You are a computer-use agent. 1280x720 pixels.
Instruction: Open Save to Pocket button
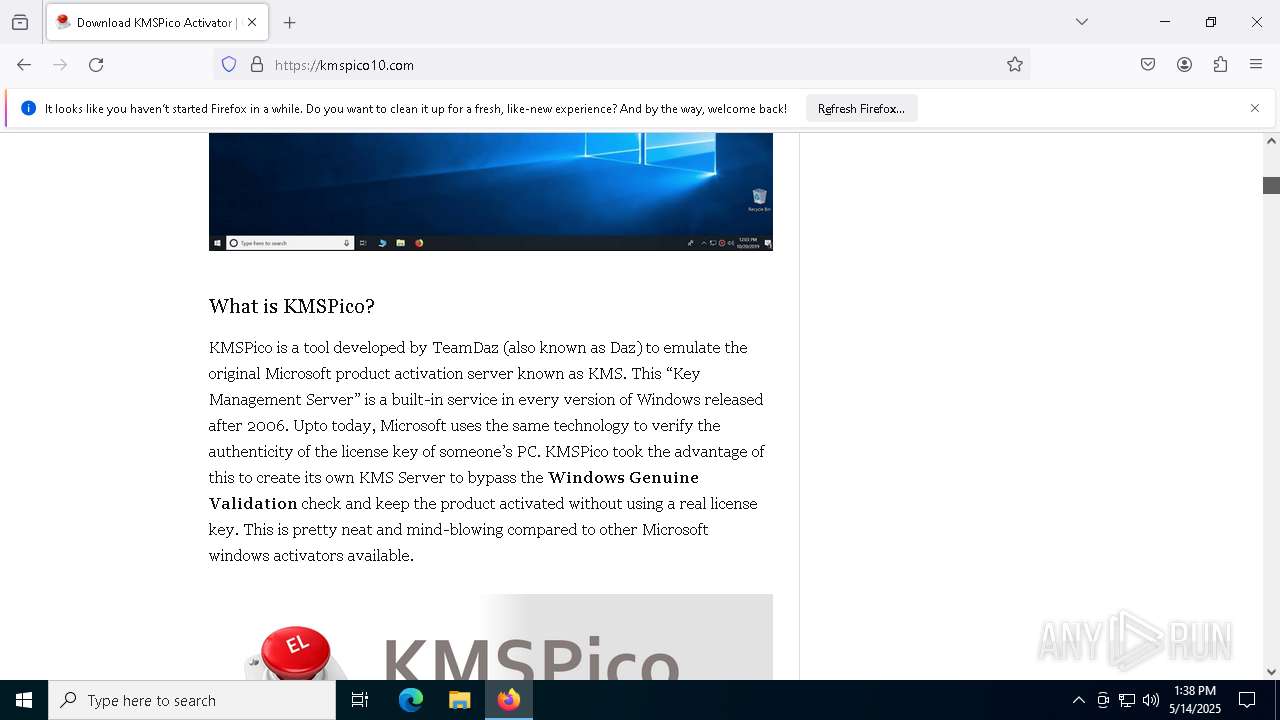1148,64
